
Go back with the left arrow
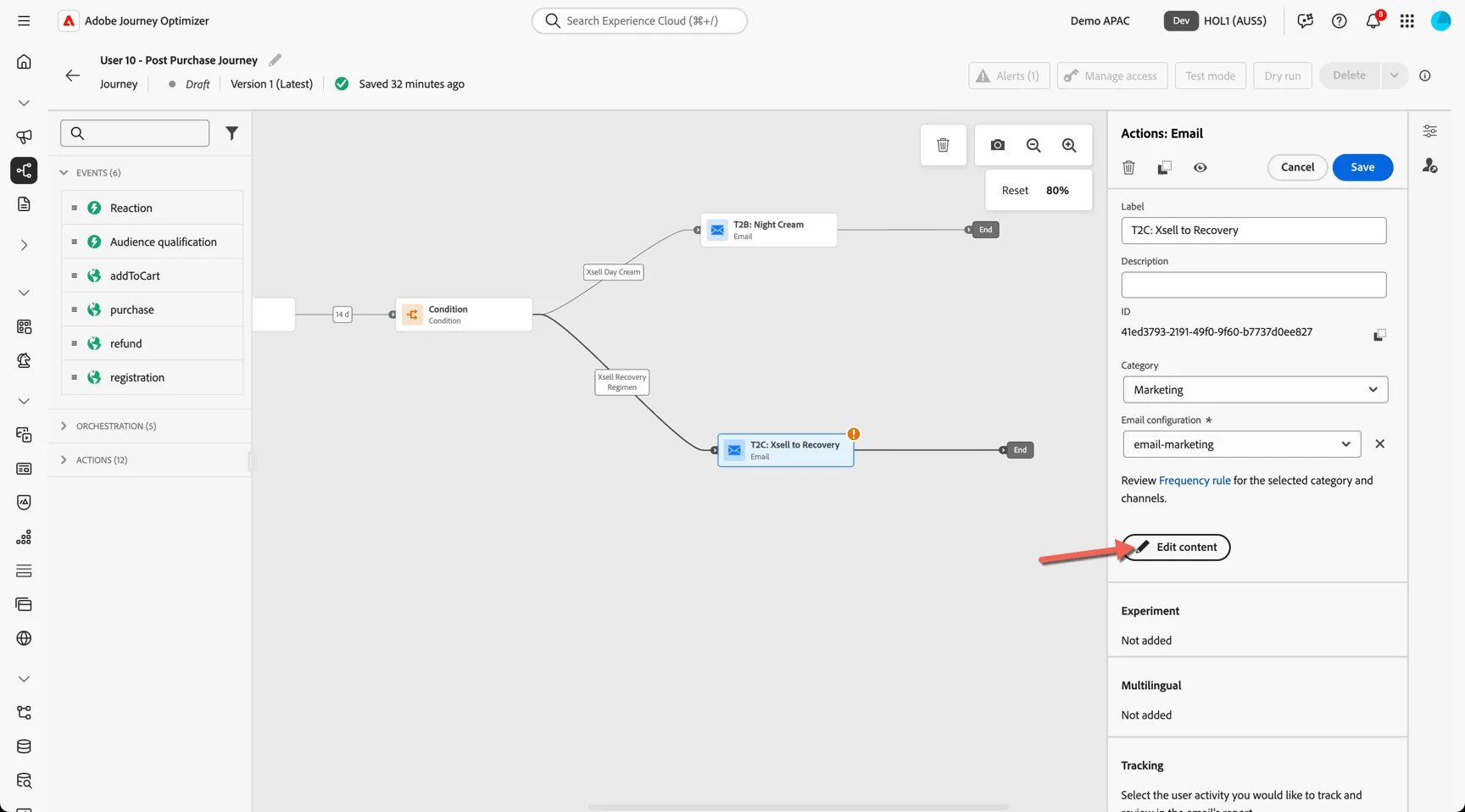point(73,75)
